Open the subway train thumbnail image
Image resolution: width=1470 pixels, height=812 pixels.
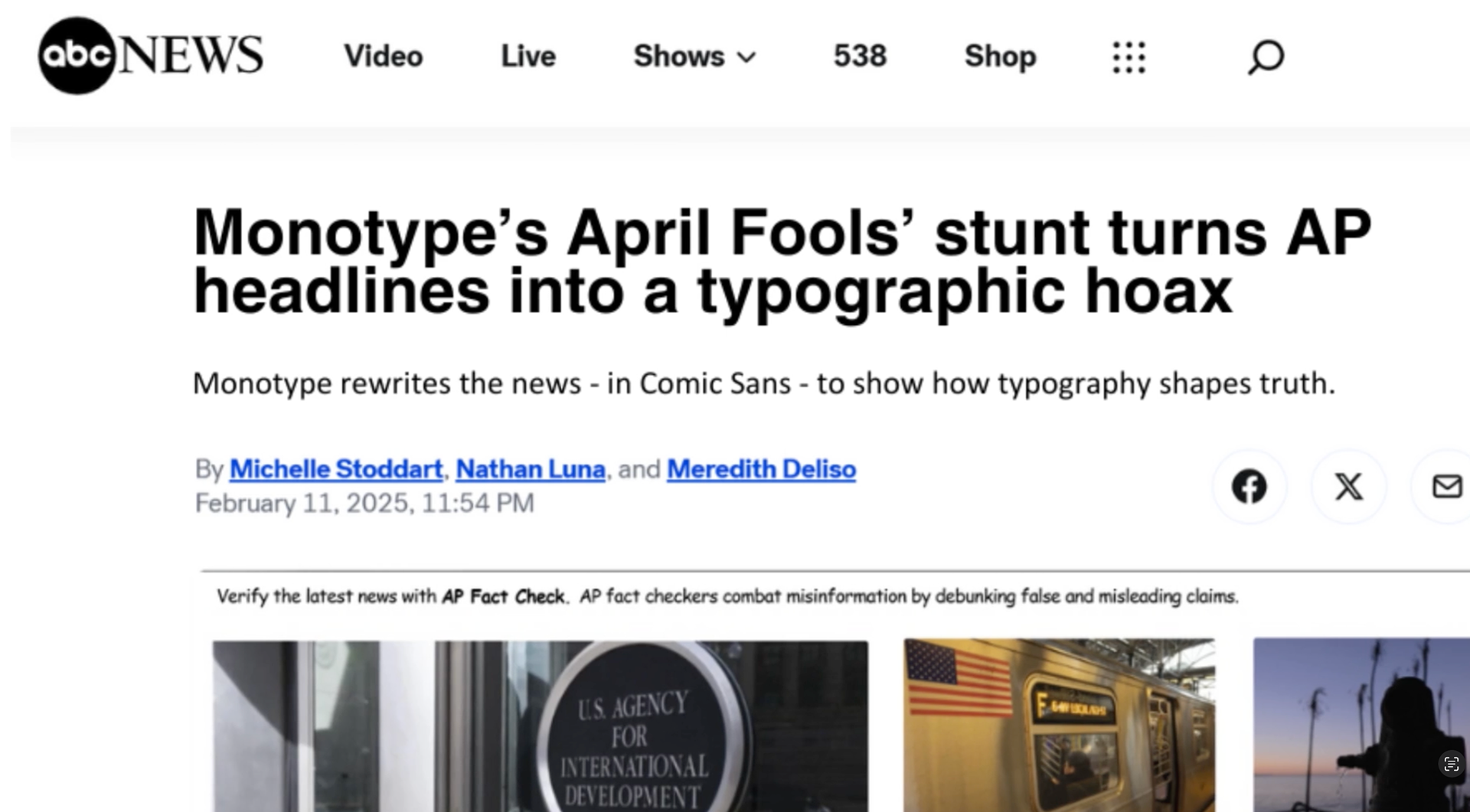(1059, 726)
